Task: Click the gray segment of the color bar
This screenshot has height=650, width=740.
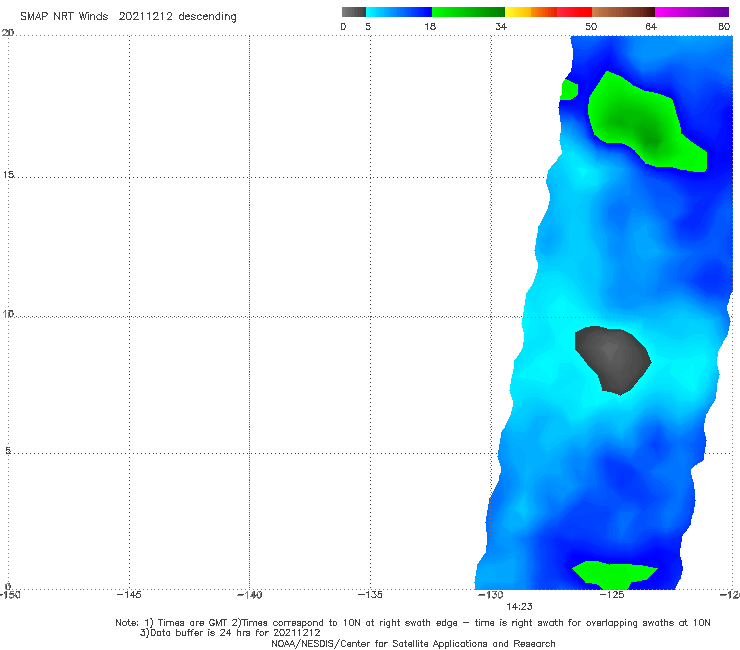Action: point(354,12)
